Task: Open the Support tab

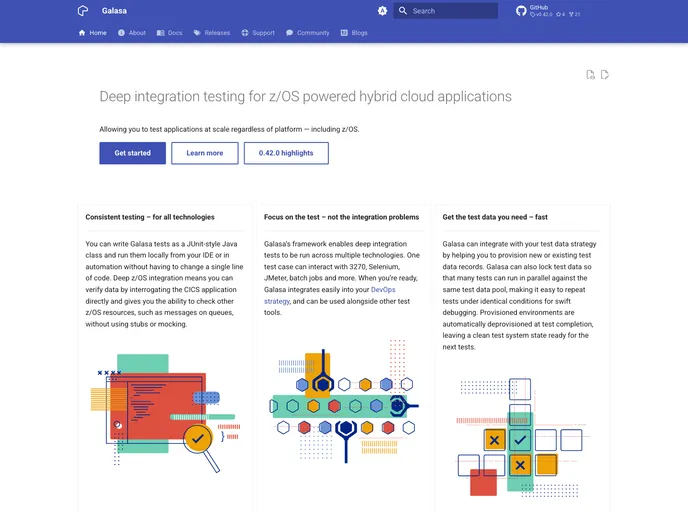Action: pos(257,33)
